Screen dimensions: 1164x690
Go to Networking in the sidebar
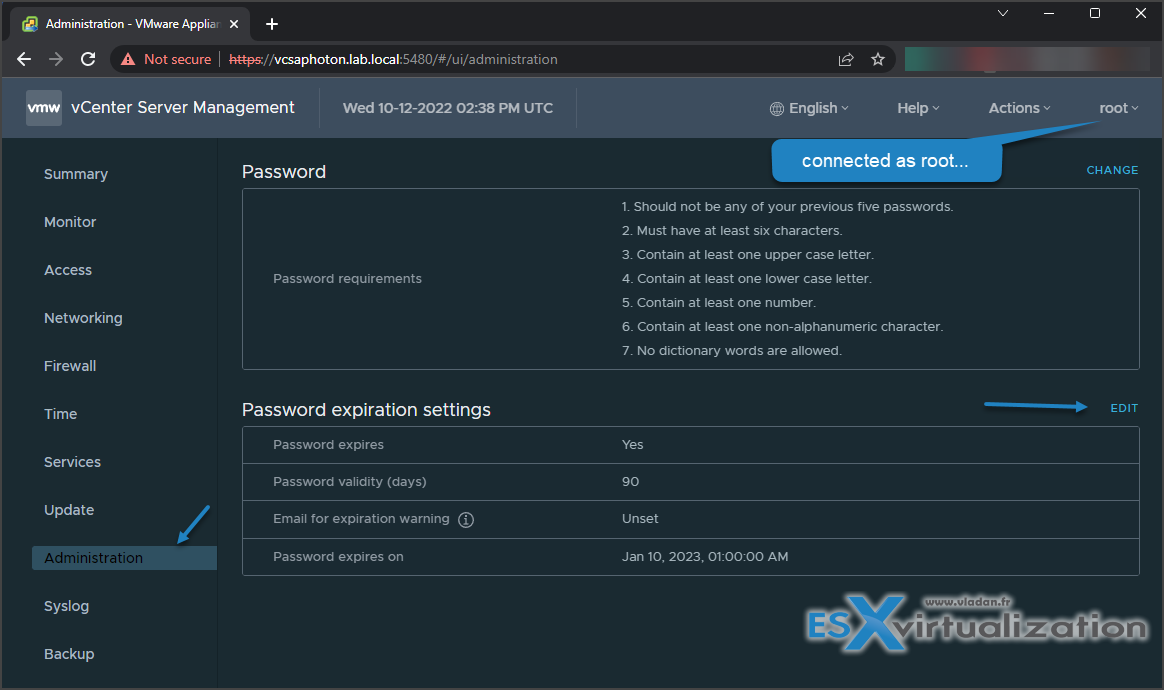pos(83,318)
